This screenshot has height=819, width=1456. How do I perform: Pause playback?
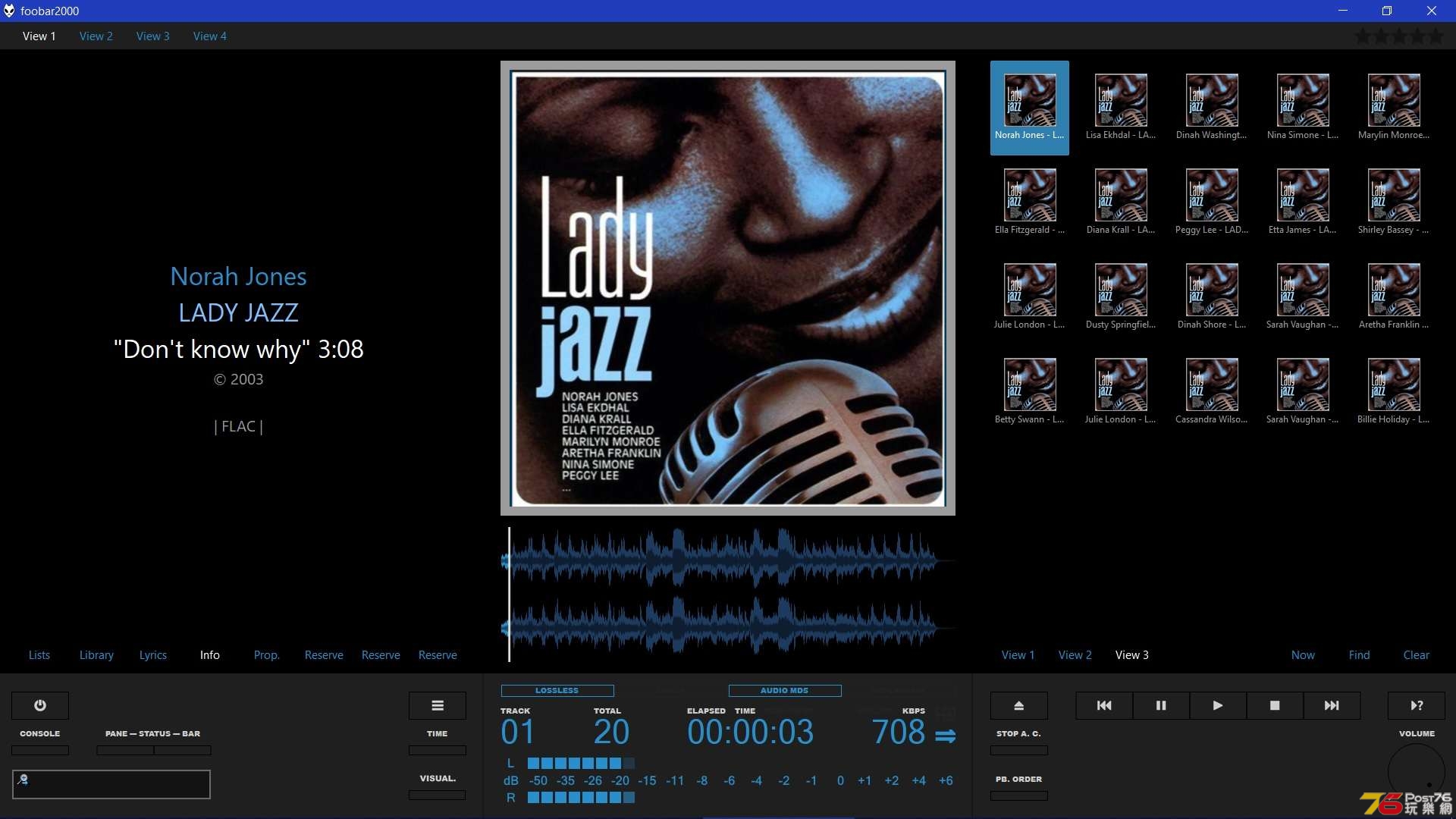[1161, 705]
